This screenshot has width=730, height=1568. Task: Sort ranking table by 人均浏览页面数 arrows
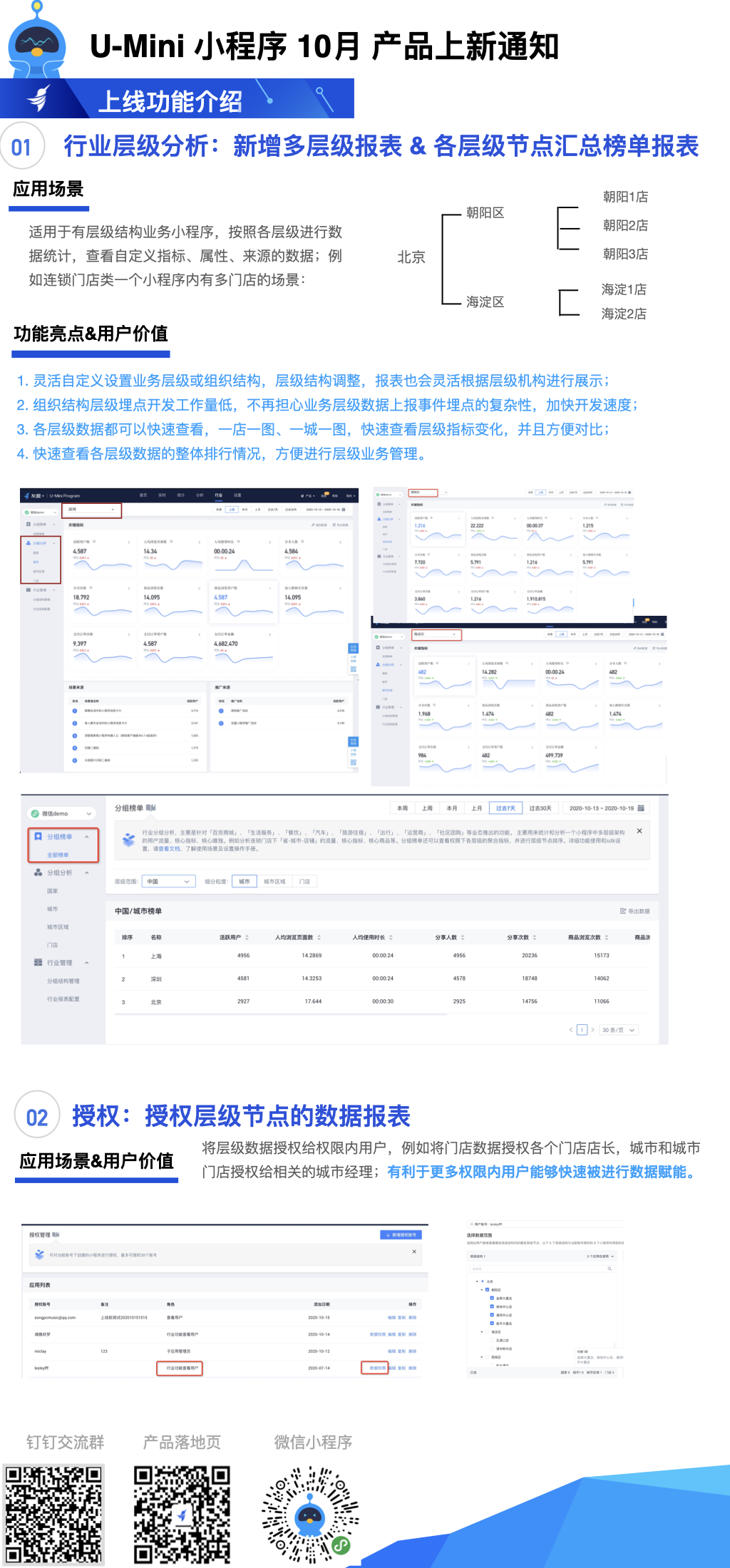tap(319, 937)
